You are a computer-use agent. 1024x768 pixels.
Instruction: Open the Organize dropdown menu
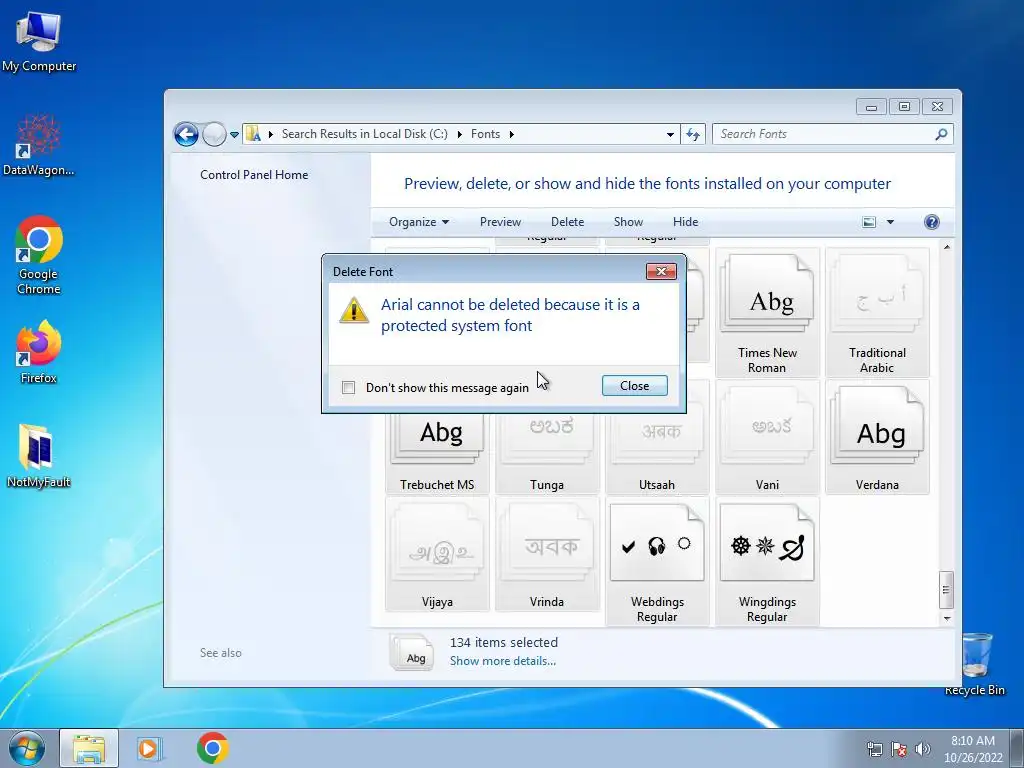419,222
